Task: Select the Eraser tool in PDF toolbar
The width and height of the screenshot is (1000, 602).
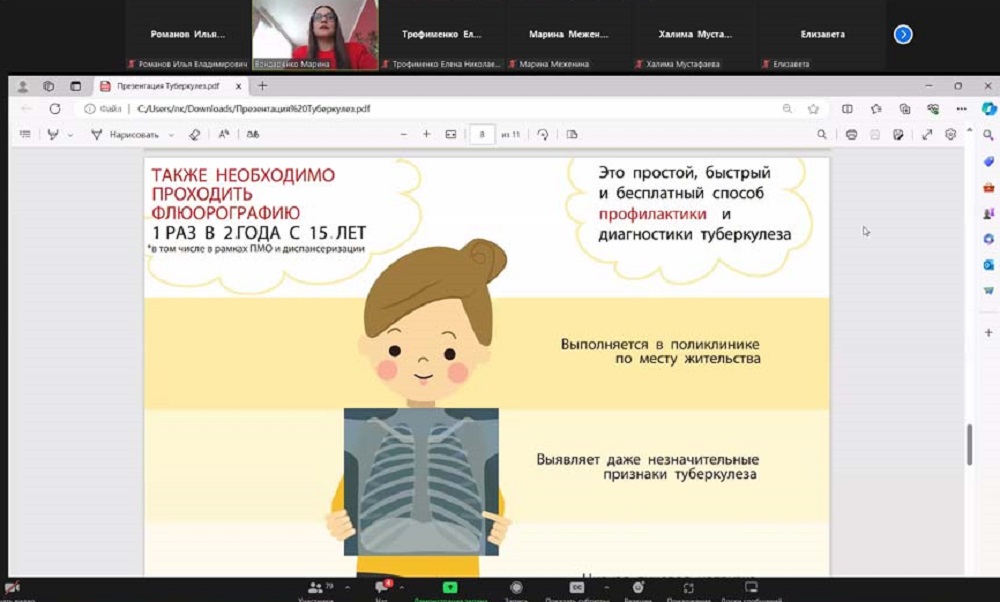Action: 194,134
